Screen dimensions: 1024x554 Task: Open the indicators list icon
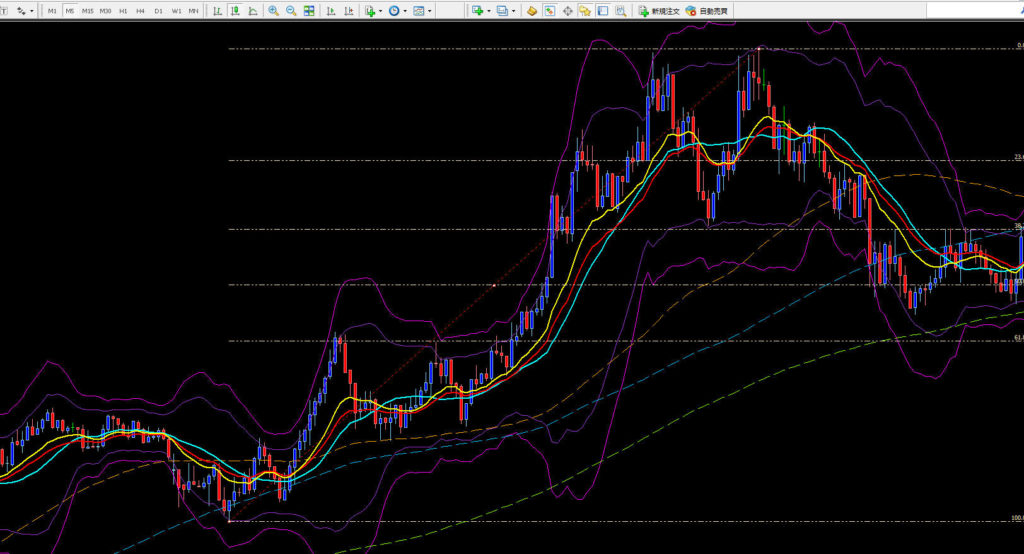[370, 10]
